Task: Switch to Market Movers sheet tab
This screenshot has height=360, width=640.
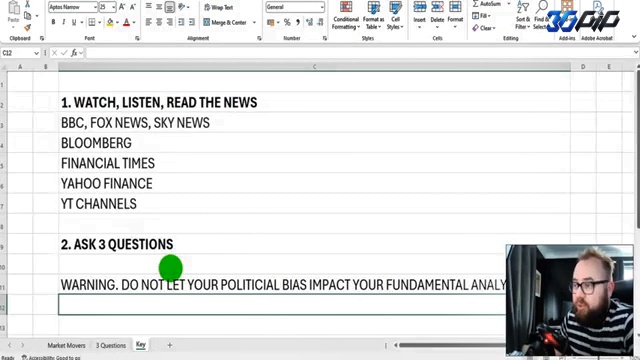Action: (x=66, y=345)
